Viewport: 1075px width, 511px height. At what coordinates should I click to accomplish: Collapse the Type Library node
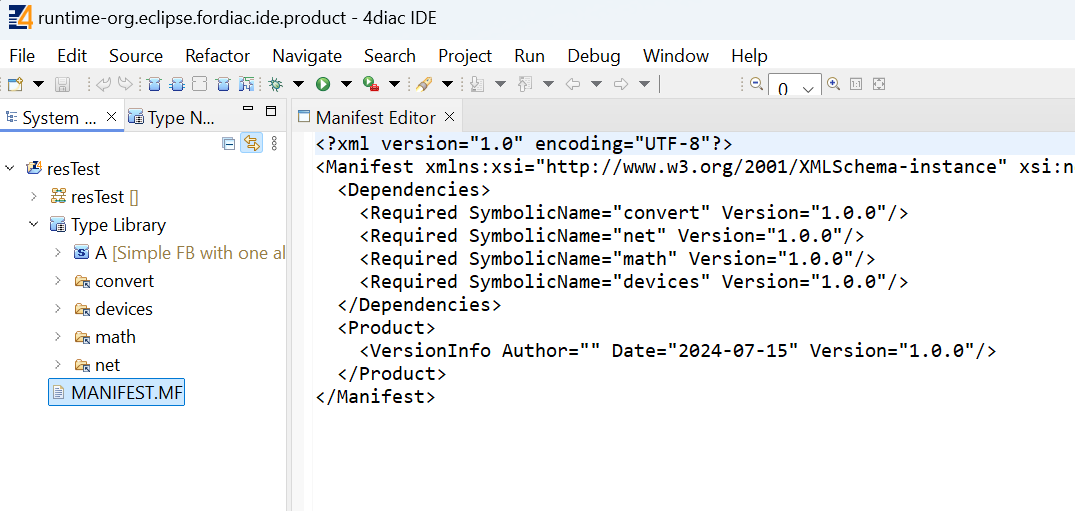(x=34, y=225)
